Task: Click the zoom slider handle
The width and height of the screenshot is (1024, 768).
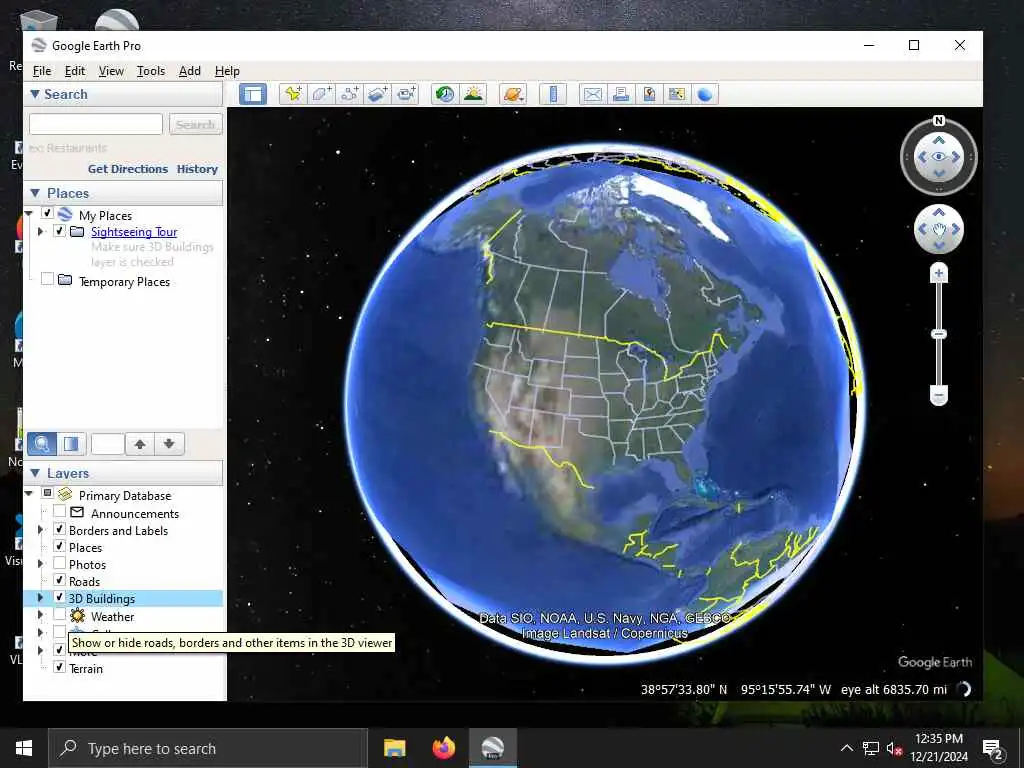Action: point(938,334)
